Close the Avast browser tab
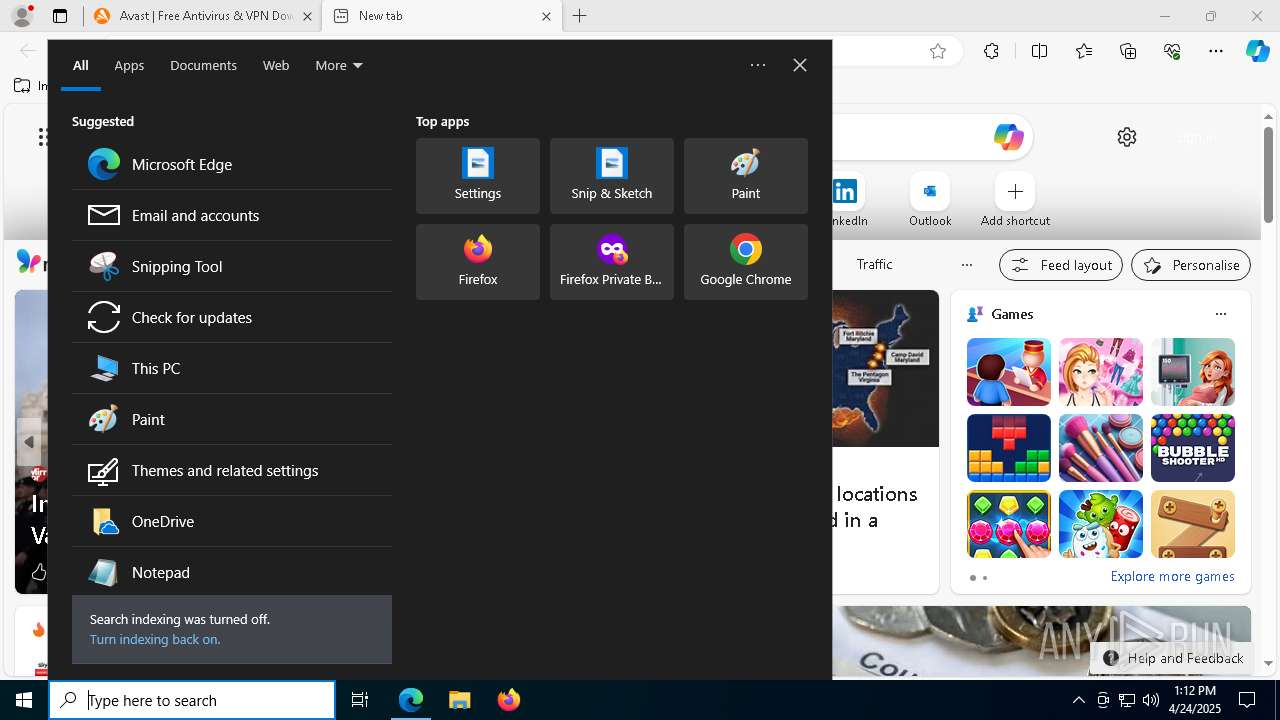Screen dimensions: 1280x720 click(307, 16)
